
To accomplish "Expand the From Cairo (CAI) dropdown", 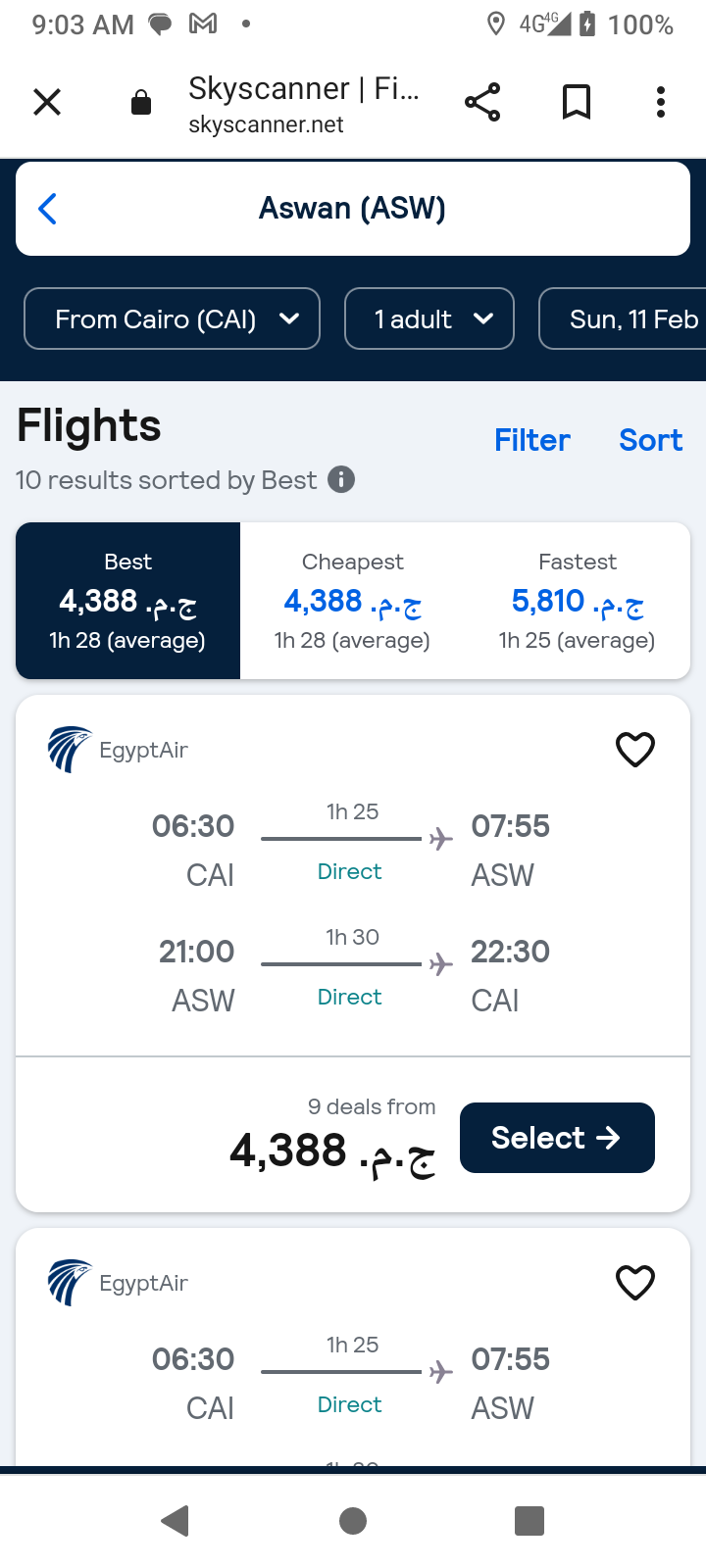I will (172, 318).
